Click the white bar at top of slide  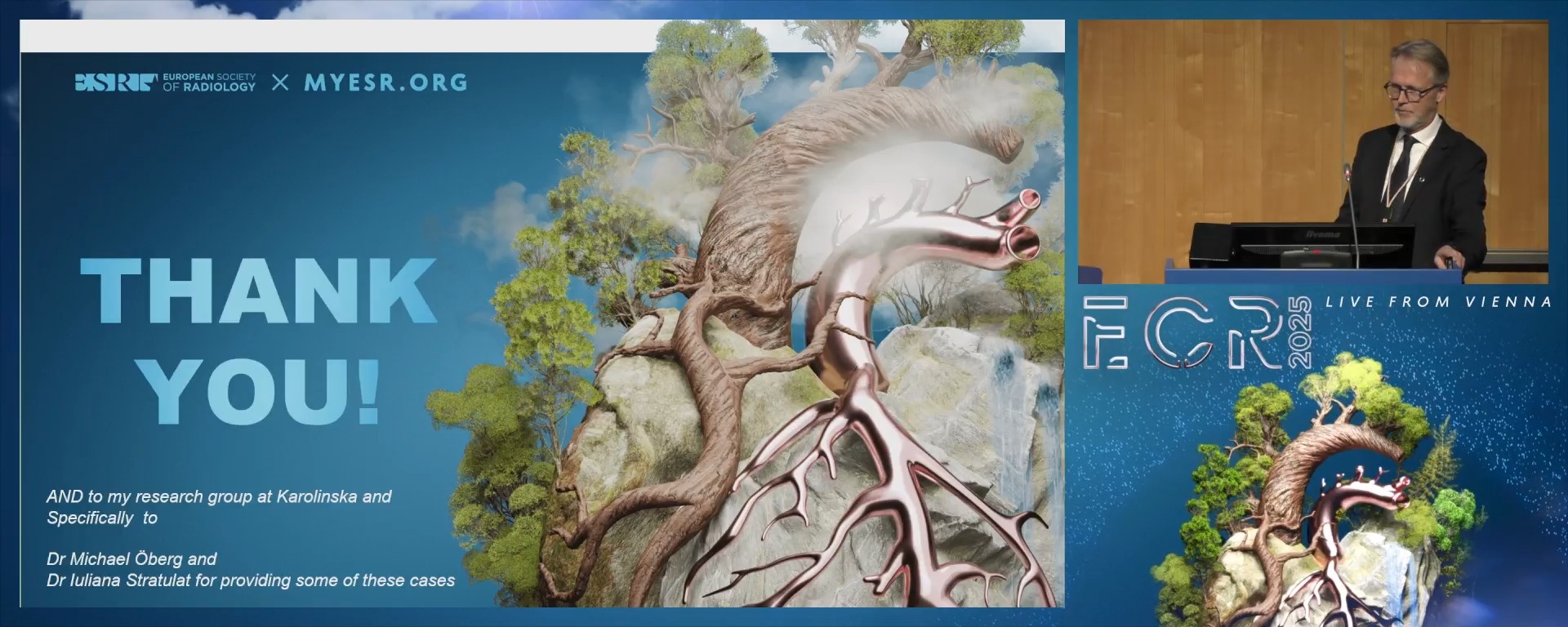tap(337, 36)
